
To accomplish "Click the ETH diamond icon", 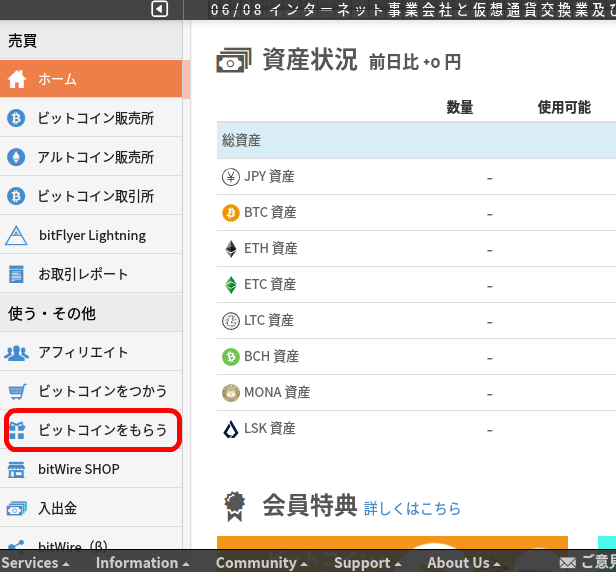I will tap(231, 249).
